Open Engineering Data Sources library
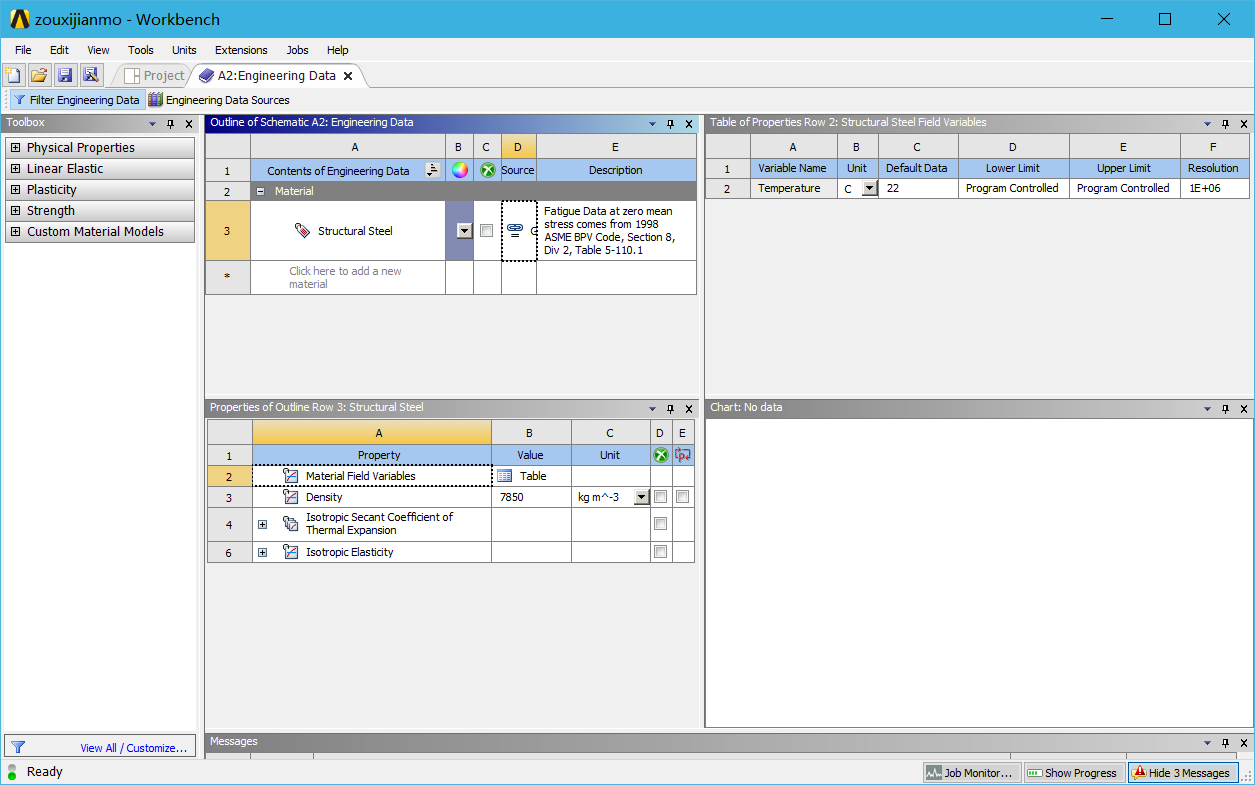This screenshot has height=785, width=1255. 219,100
